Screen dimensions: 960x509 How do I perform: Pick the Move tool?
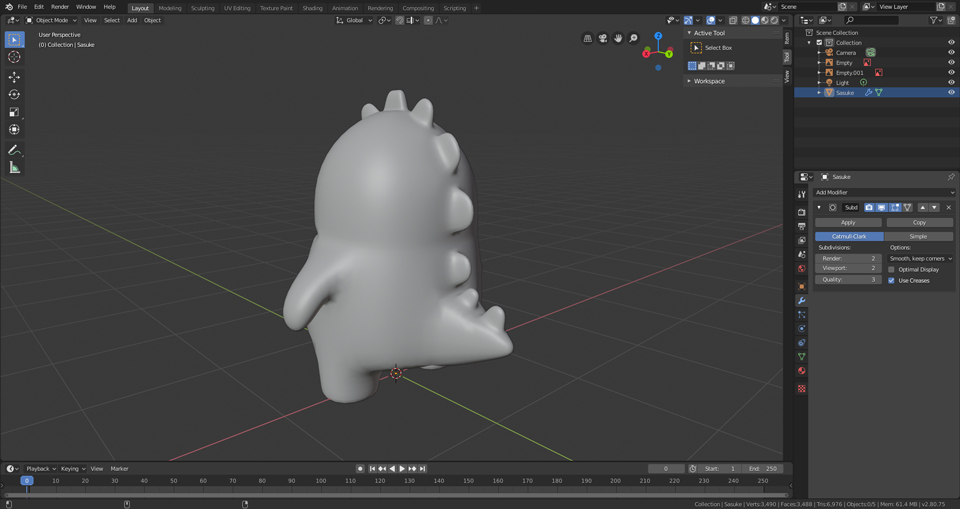(x=15, y=77)
